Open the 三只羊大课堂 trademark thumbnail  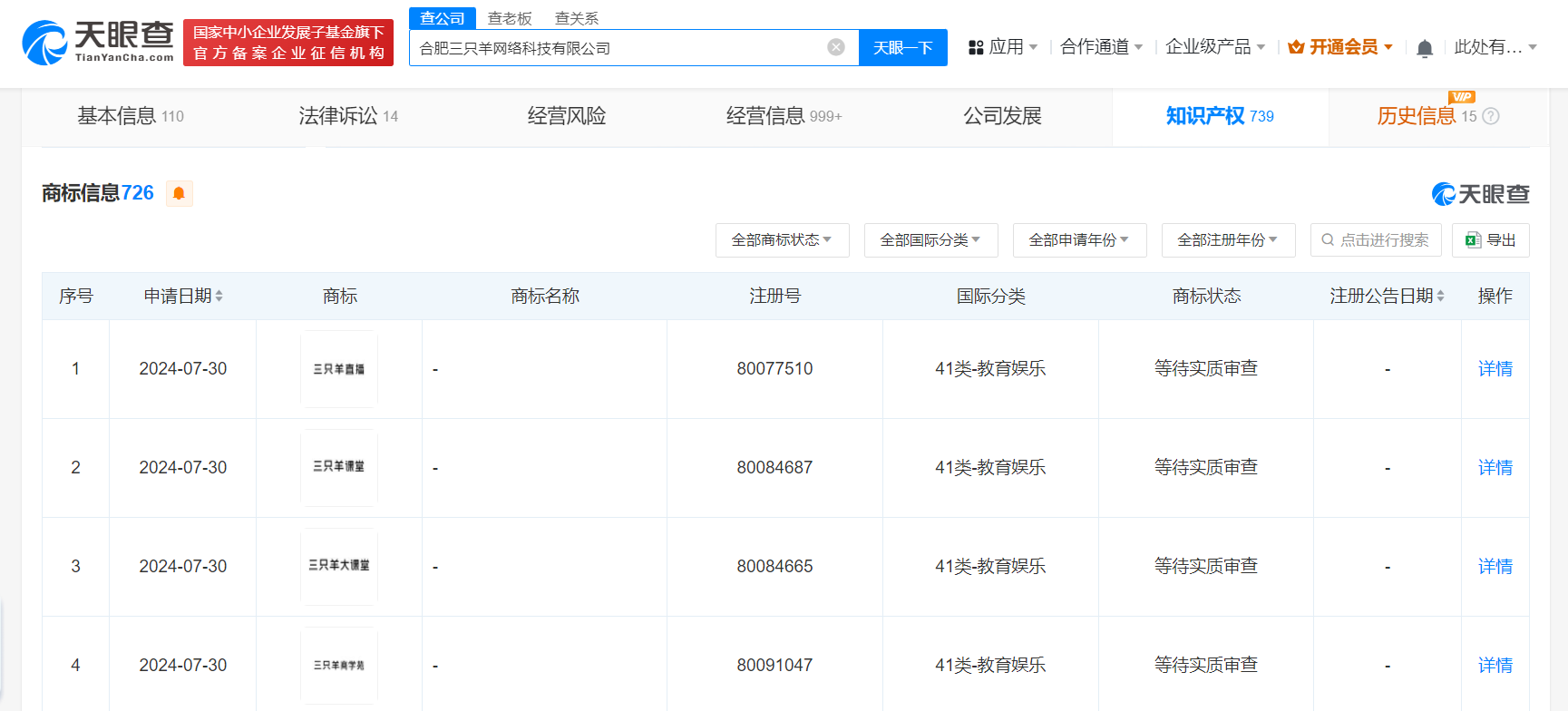[339, 567]
